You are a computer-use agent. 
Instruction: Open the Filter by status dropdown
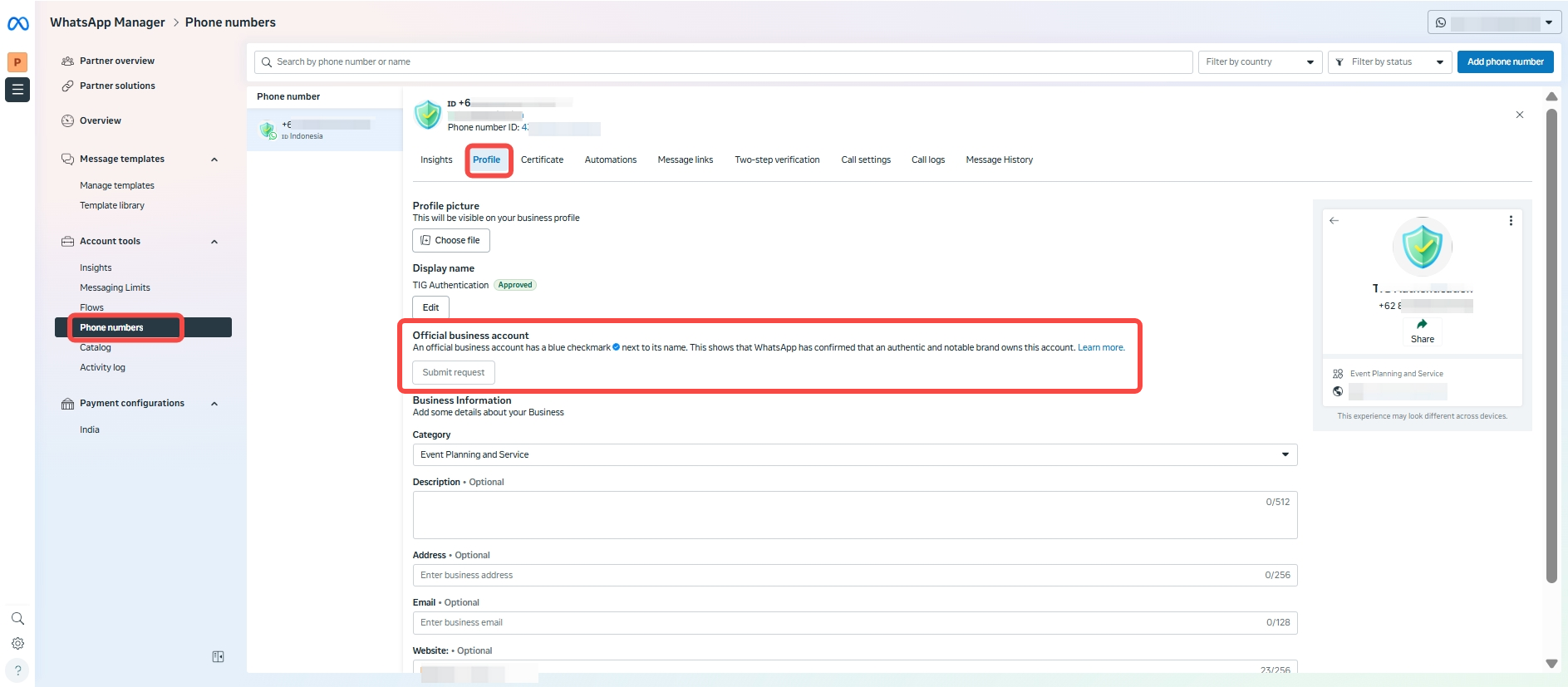(1389, 62)
